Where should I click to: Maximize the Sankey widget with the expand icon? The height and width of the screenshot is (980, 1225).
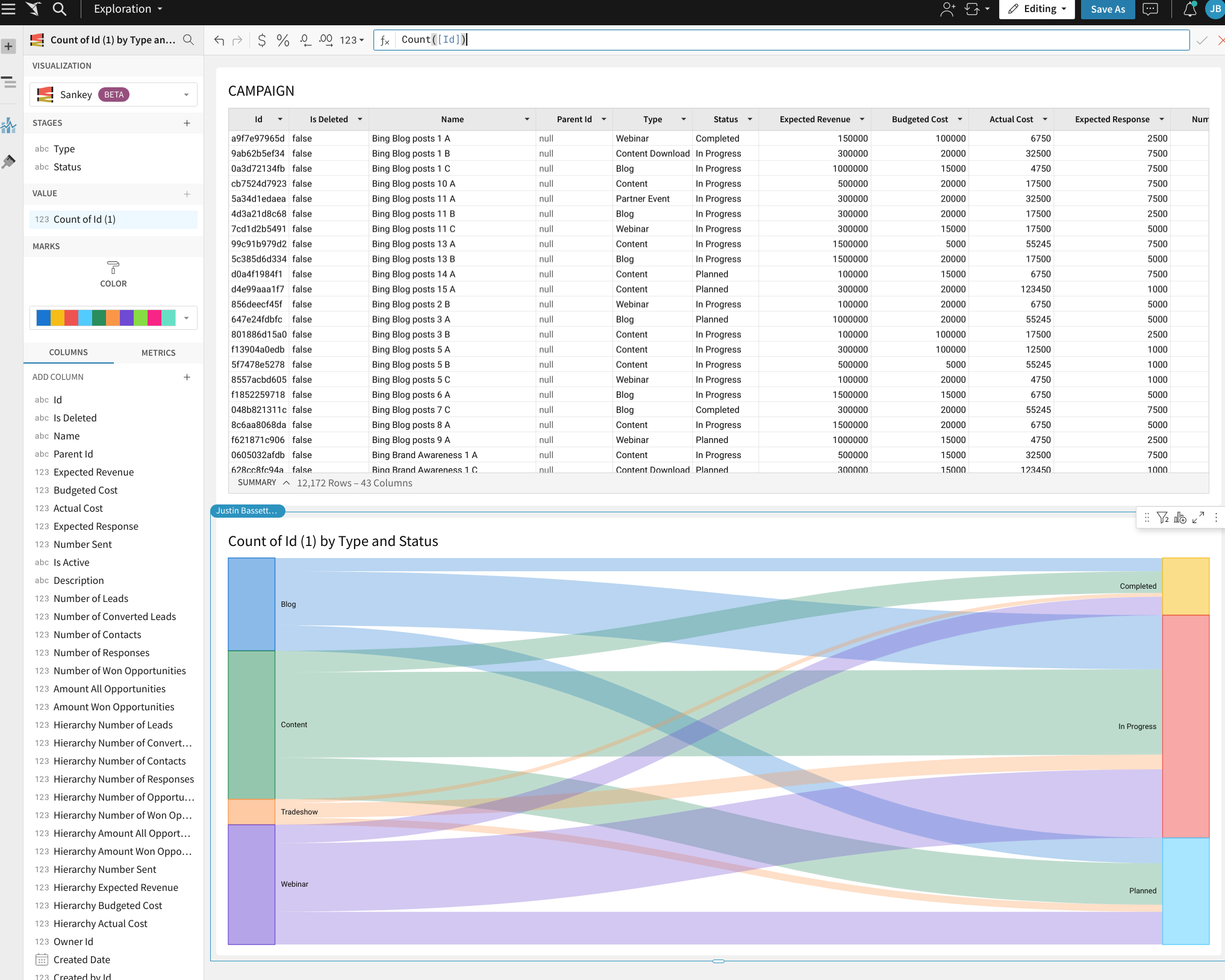(x=1199, y=518)
